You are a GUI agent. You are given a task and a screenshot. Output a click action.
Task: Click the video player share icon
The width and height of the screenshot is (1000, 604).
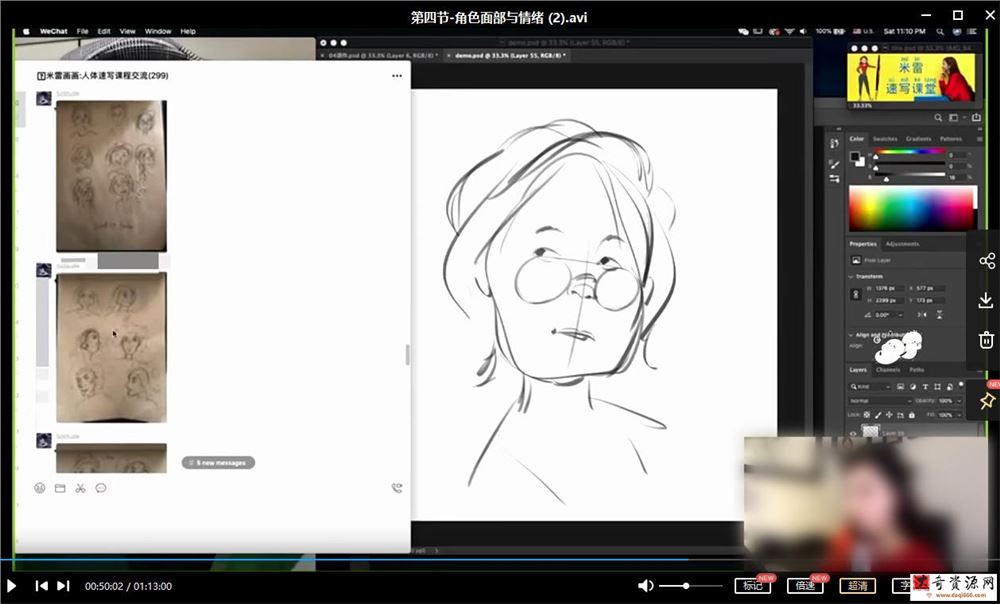987,261
